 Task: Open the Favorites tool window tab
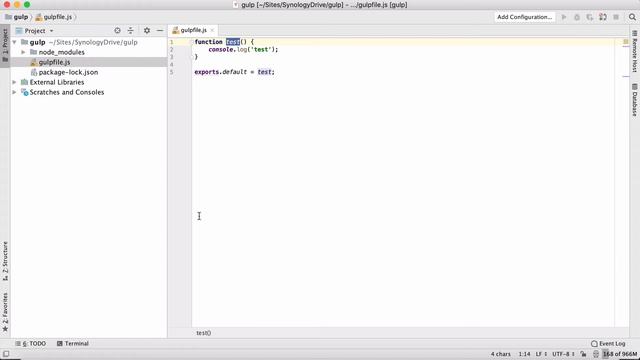click(5, 312)
